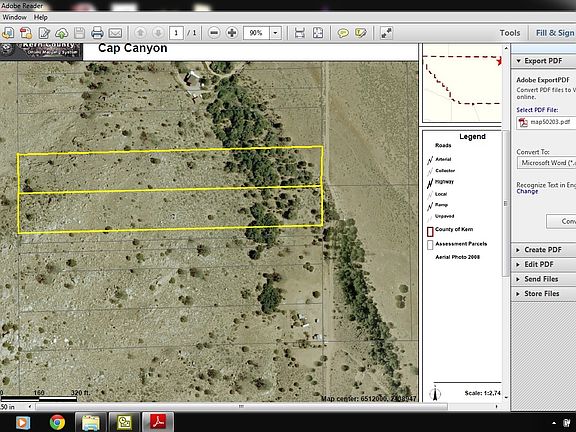Screen dimensions: 576x432
Task: Open the zoom level dropdown arrow
Action: pyautogui.click(x=276, y=33)
